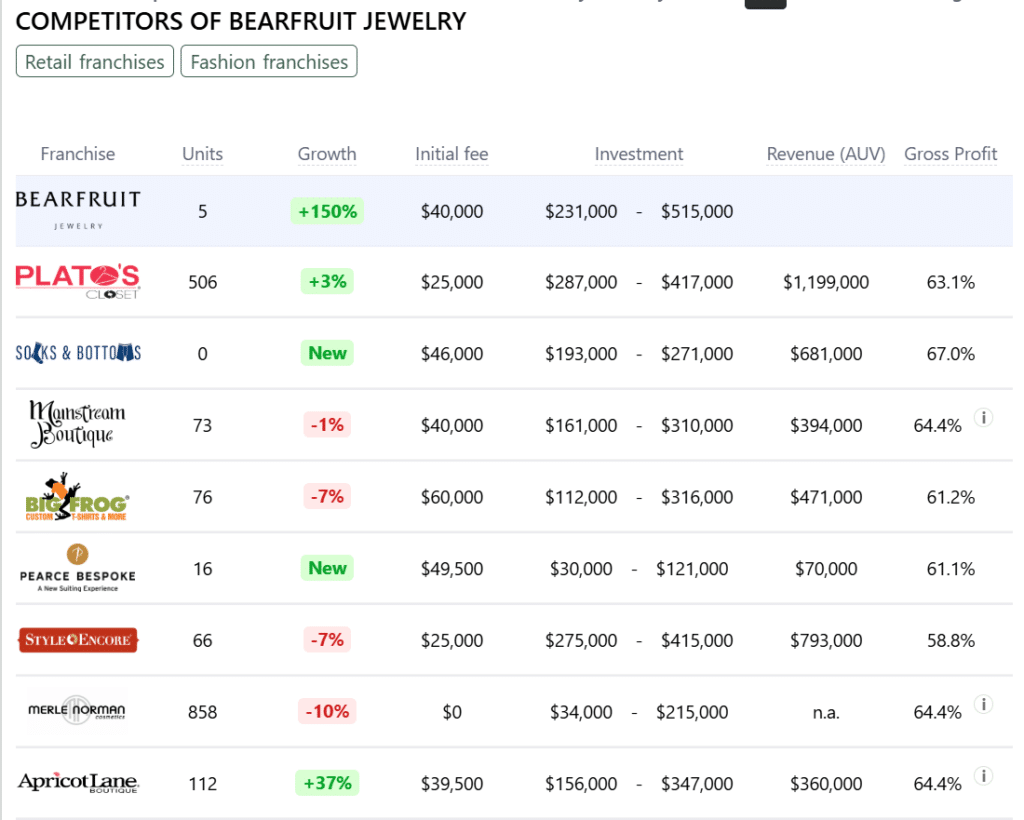
Task: Click the $30,000 investment minimum
Action: pos(581,569)
